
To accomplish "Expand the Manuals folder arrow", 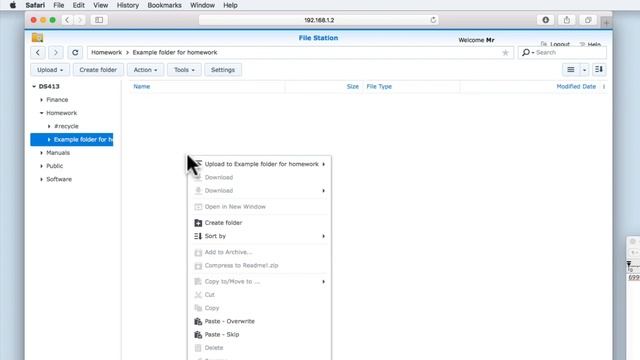I will click(x=41, y=153).
